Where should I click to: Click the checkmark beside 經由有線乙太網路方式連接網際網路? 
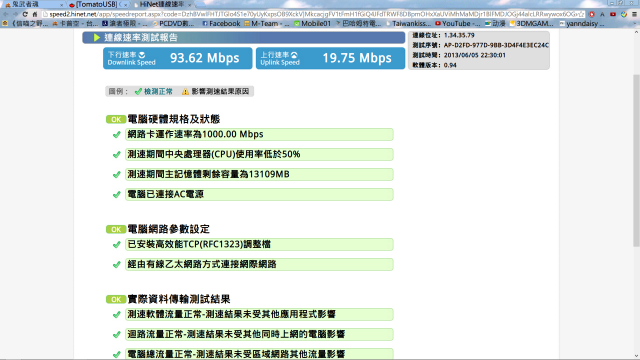(117, 265)
